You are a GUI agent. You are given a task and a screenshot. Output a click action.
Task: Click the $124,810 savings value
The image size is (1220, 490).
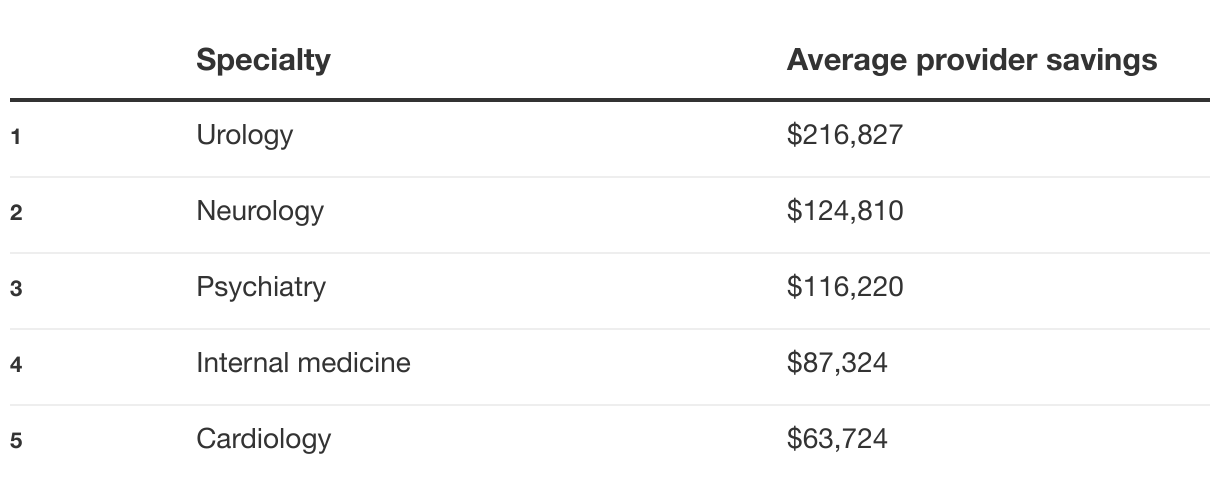844,211
